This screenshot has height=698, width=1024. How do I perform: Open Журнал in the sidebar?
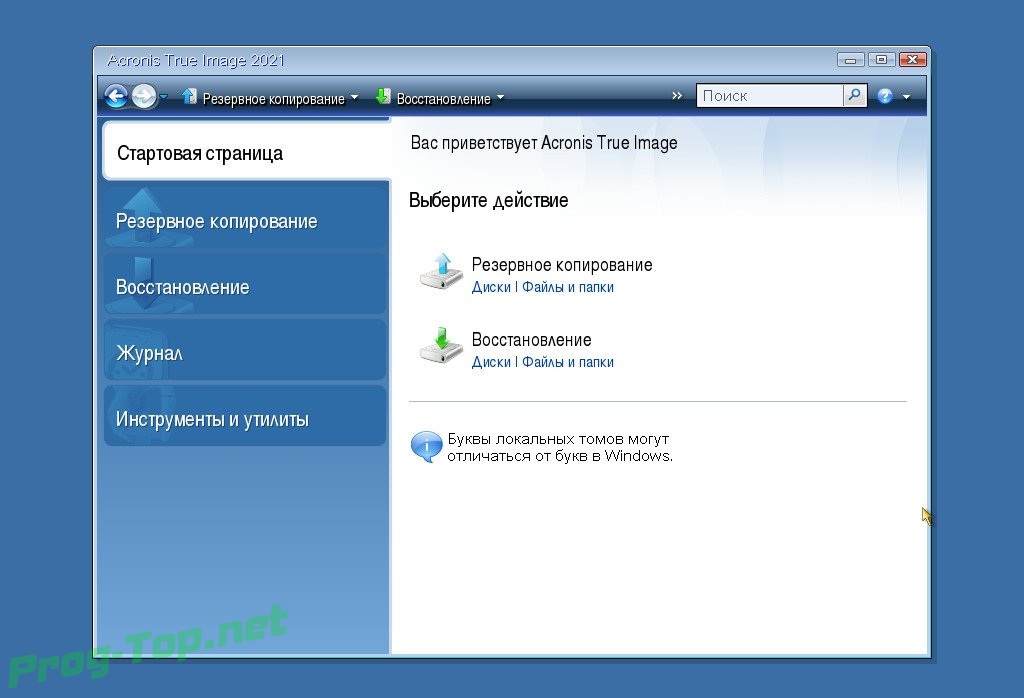click(245, 353)
